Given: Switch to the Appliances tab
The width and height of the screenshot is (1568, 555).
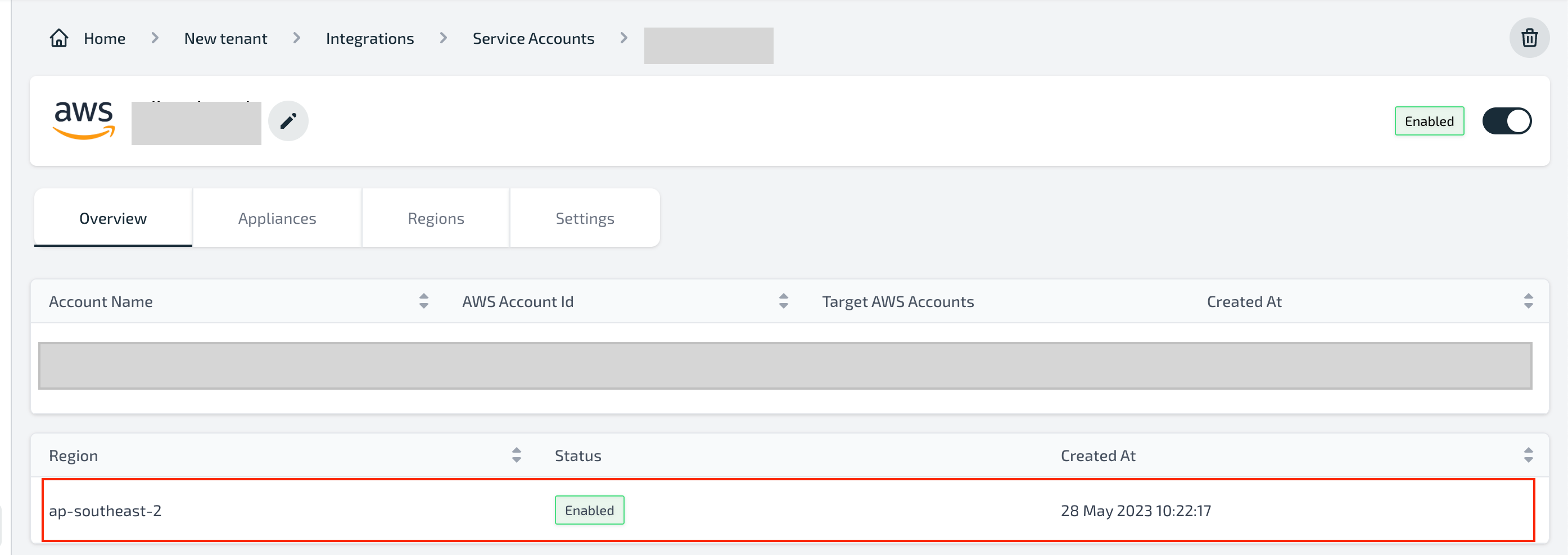Looking at the screenshot, I should coord(277,218).
